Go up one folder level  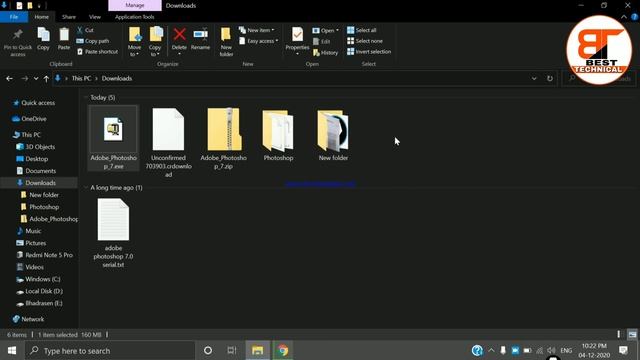(x=46, y=78)
